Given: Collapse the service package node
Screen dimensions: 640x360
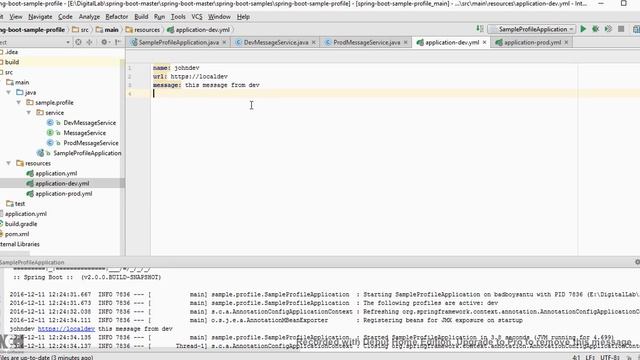Looking at the screenshot, I should (x=29, y=113).
